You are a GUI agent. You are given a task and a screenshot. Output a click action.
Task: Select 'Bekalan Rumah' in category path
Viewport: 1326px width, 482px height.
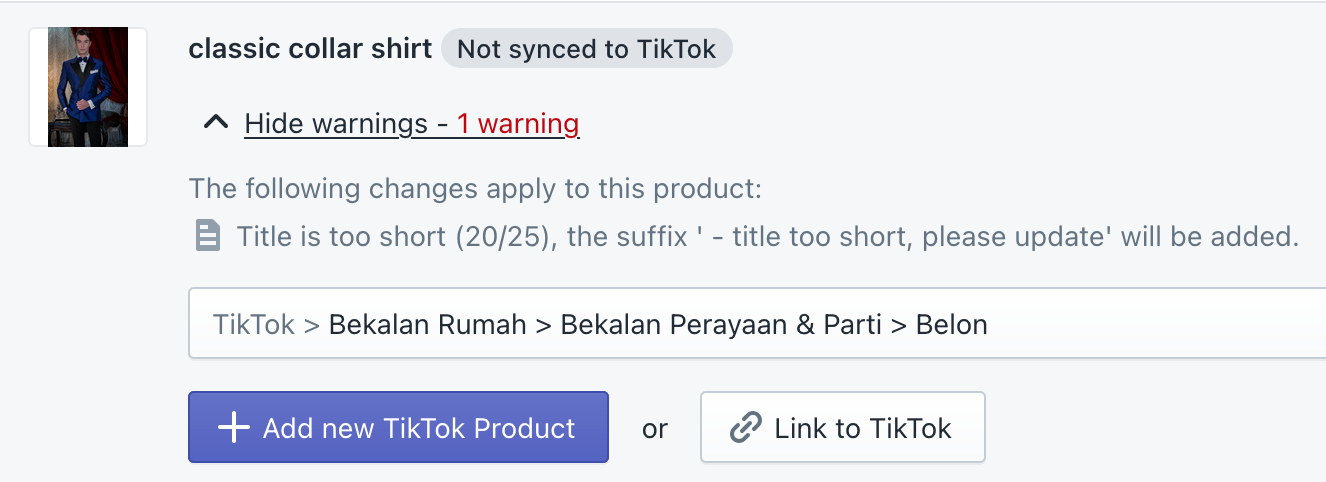[x=429, y=324]
